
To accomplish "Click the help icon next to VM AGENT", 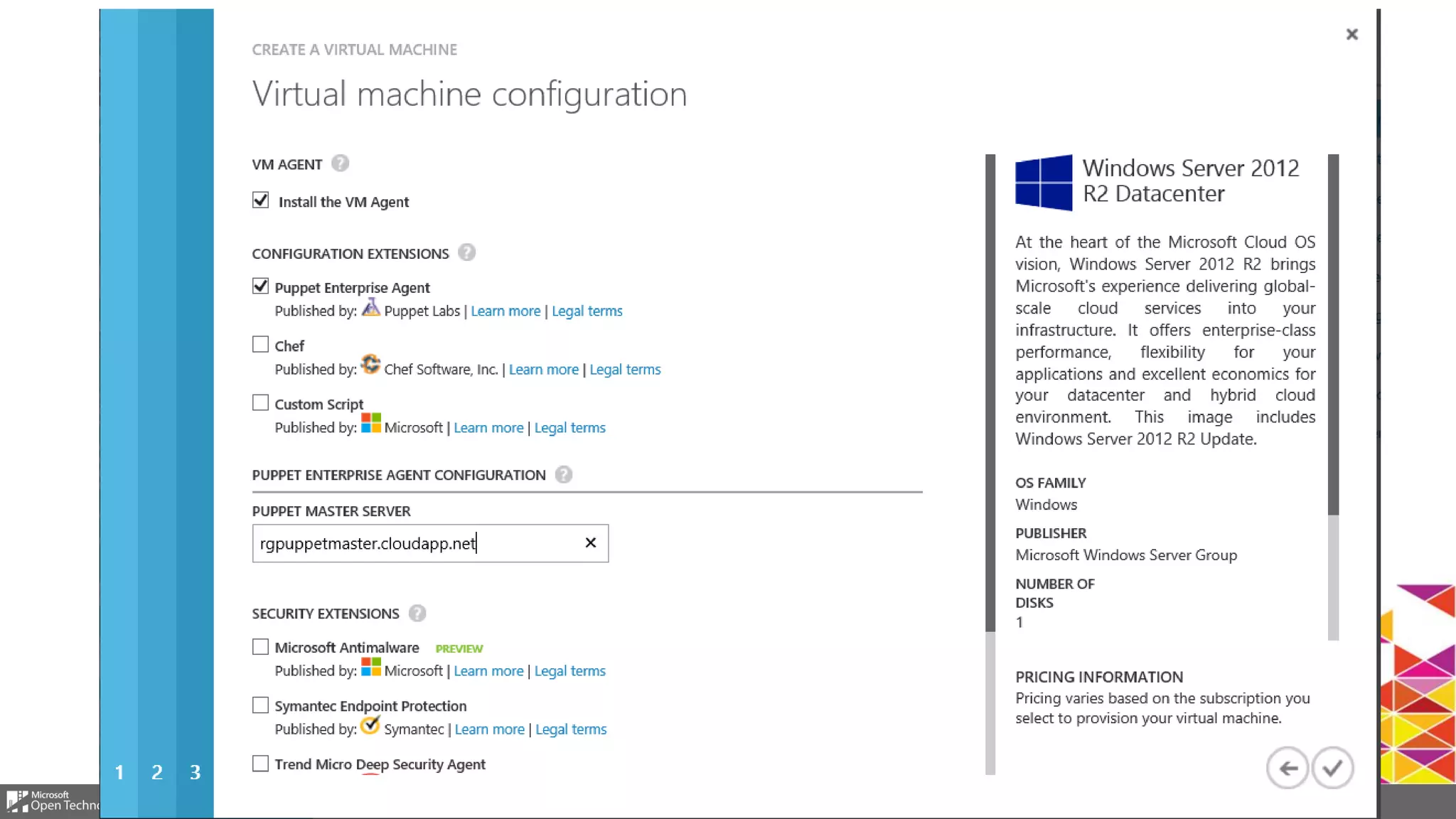I will click(x=340, y=164).
